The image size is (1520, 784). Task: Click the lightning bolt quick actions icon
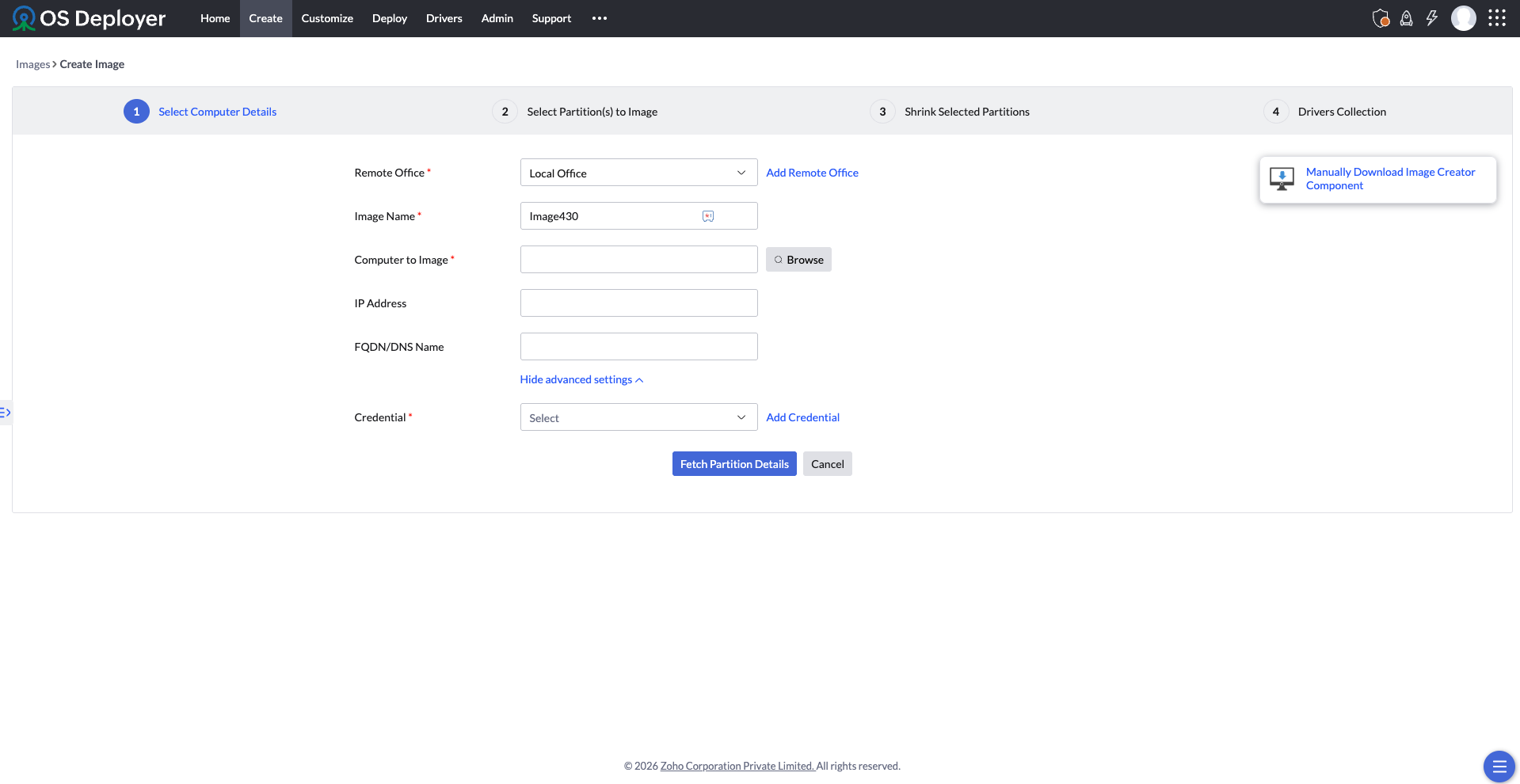[x=1431, y=18]
